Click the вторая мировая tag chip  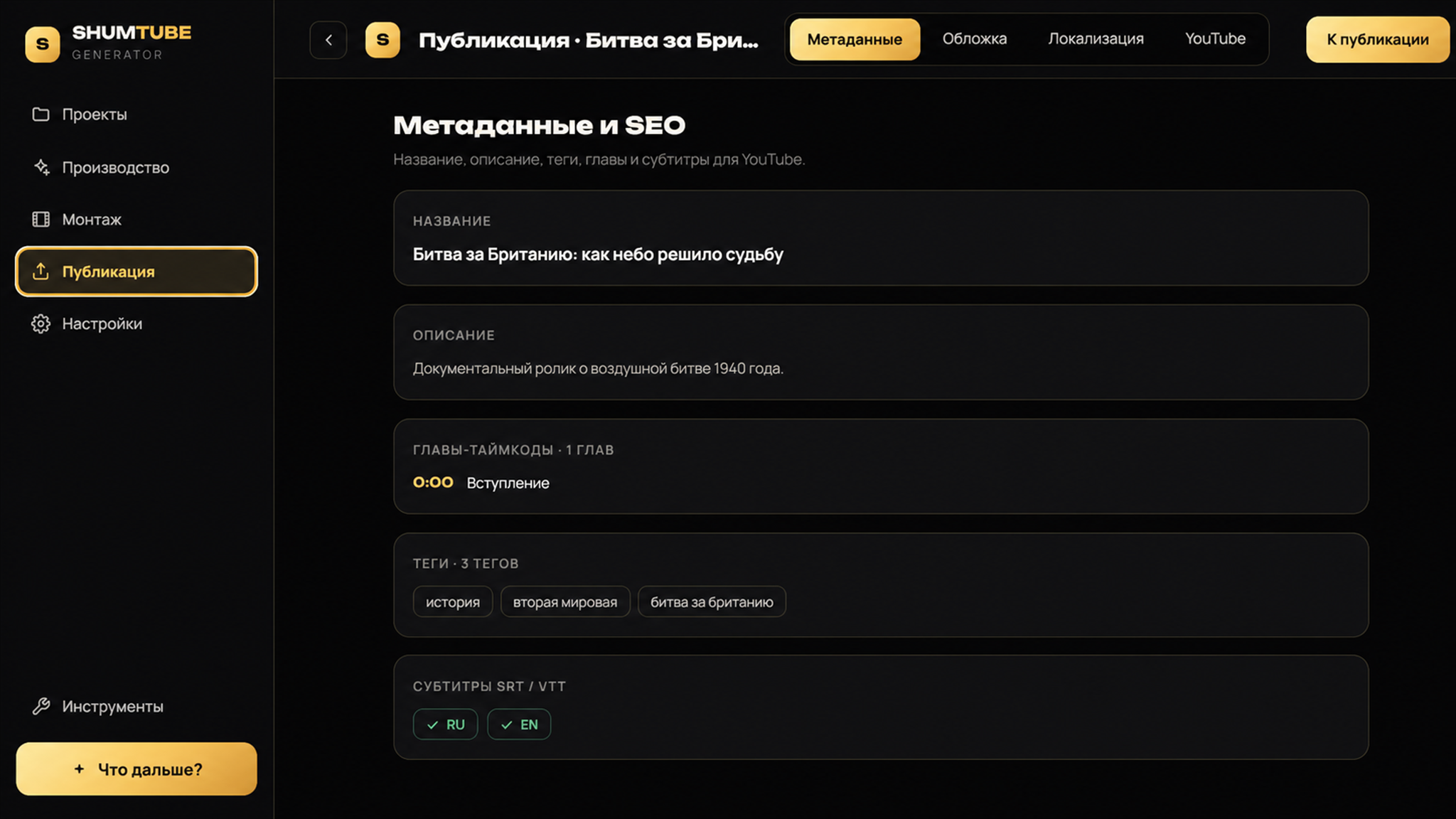(565, 601)
